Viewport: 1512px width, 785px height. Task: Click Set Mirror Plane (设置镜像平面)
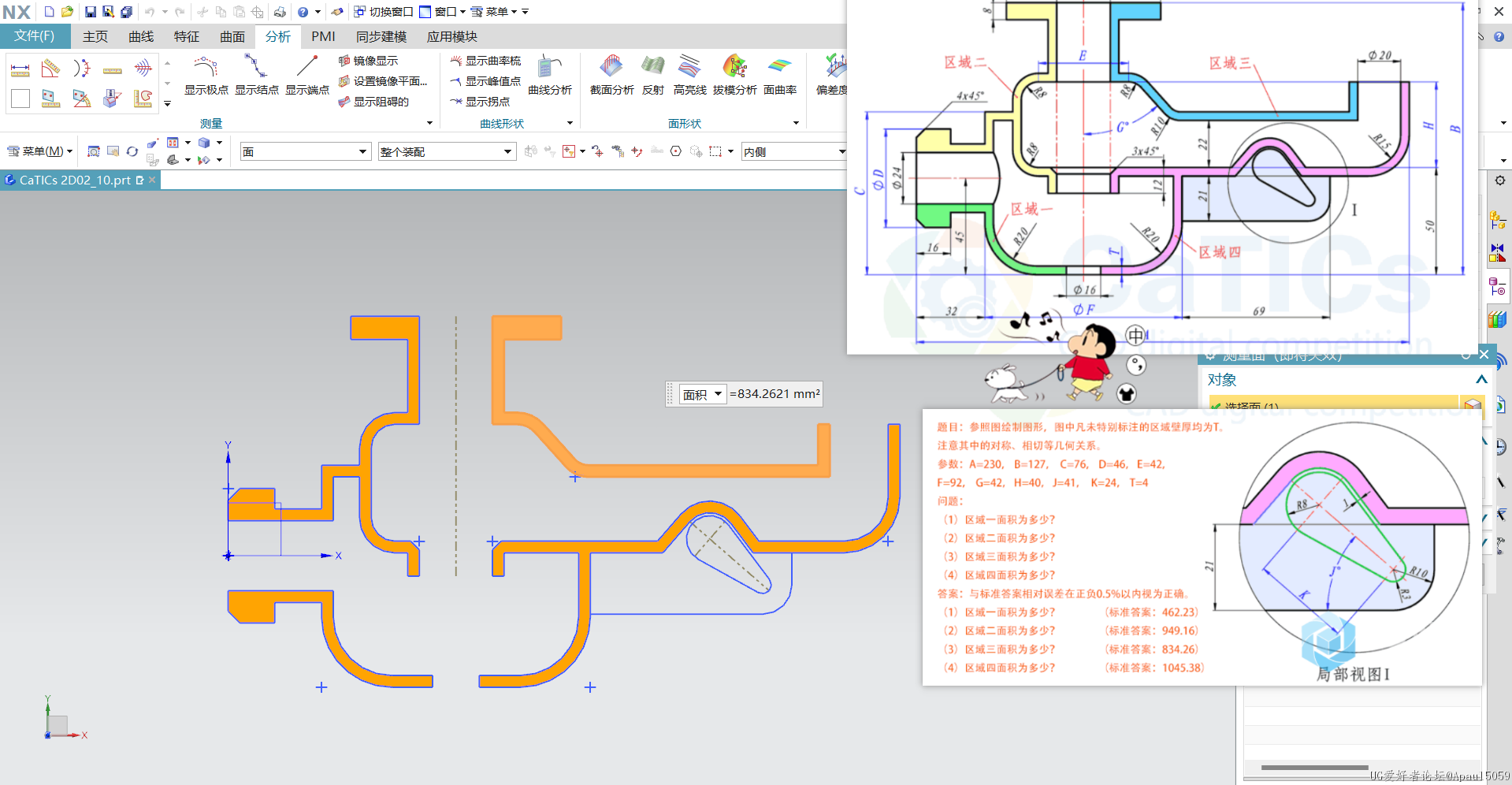tap(383, 81)
